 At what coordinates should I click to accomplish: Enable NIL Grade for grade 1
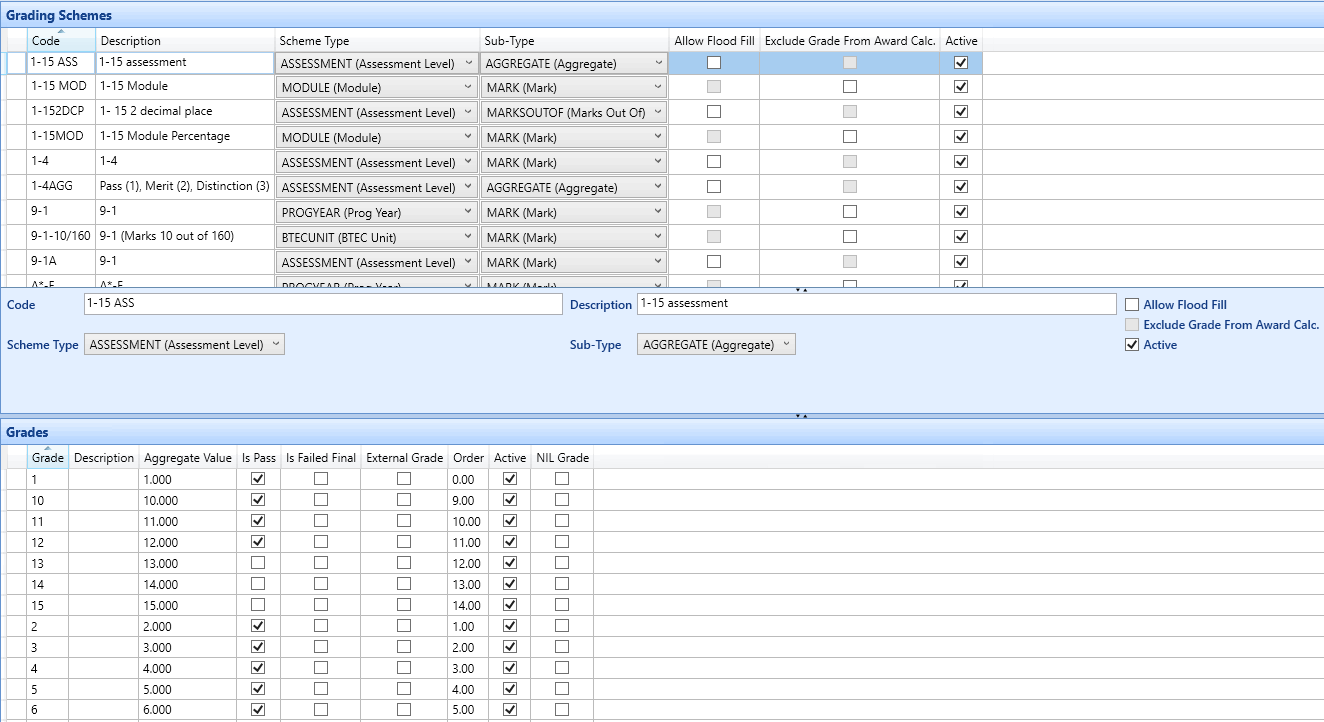click(562, 479)
